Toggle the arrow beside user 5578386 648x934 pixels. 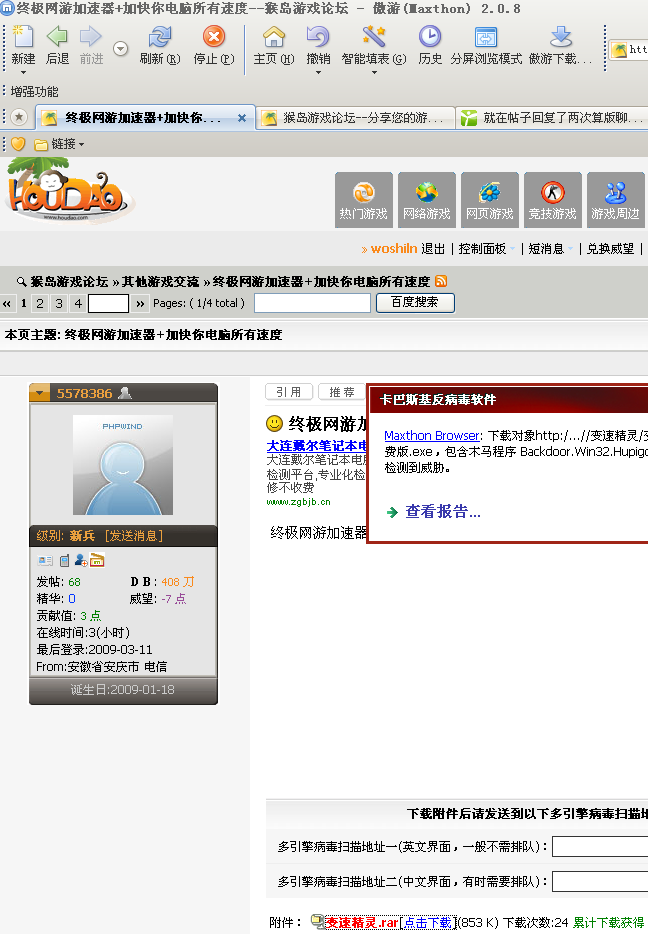[40, 393]
